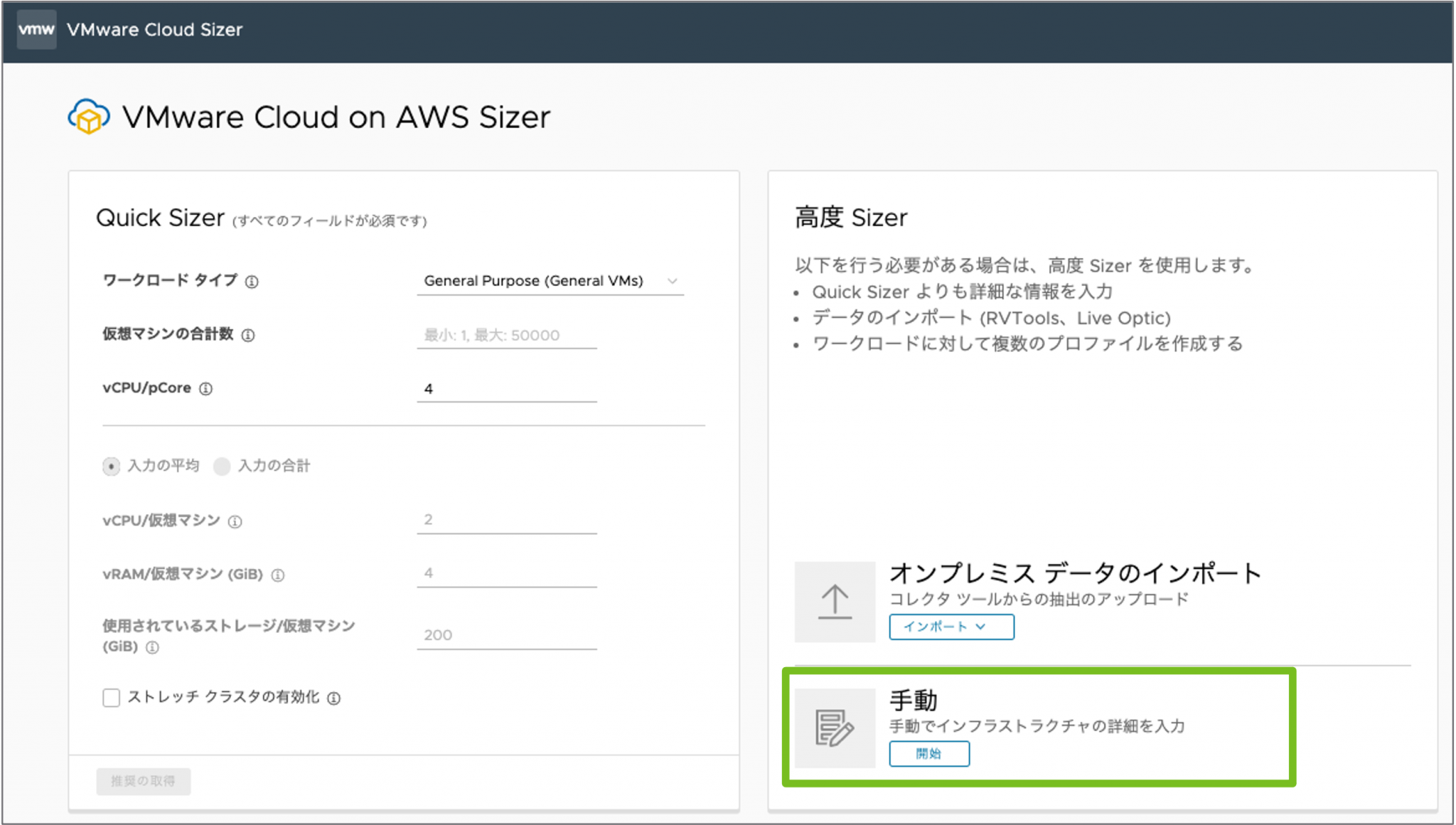This screenshot has height=825, width=1456.
Task: Expand the インポート dropdown
Action: click(x=951, y=627)
